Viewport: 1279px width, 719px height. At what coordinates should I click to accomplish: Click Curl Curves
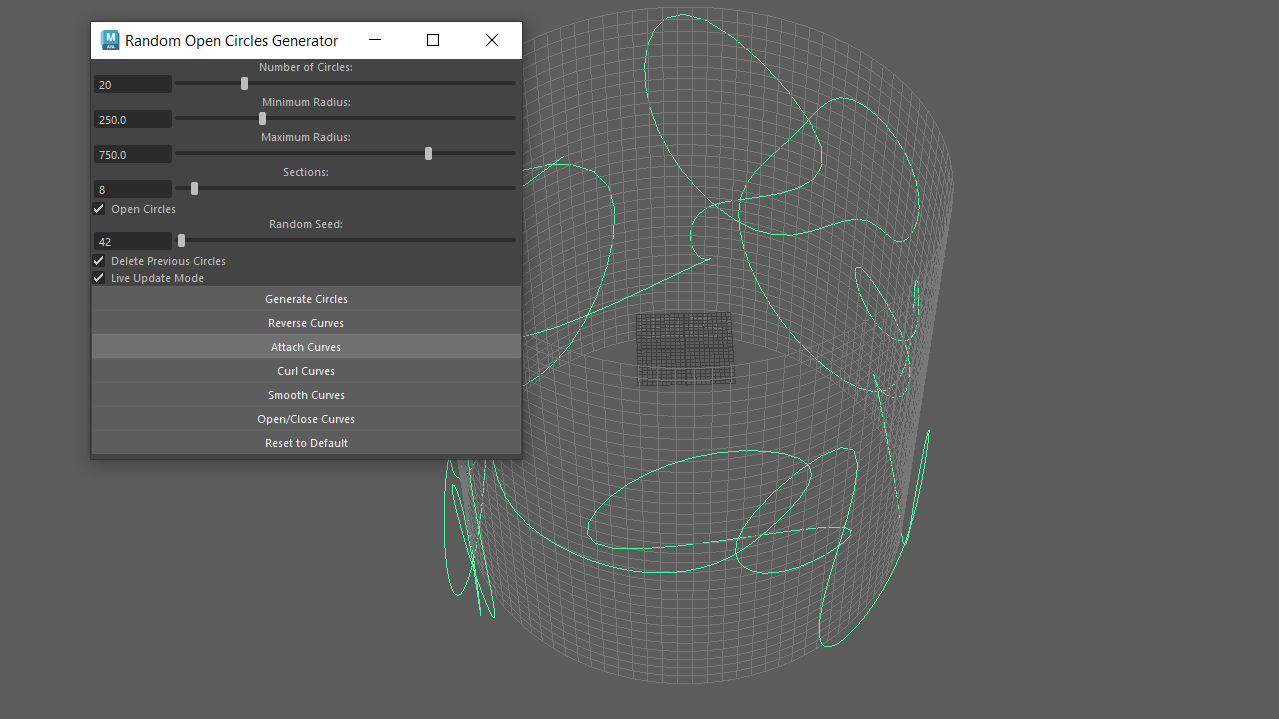(305, 370)
